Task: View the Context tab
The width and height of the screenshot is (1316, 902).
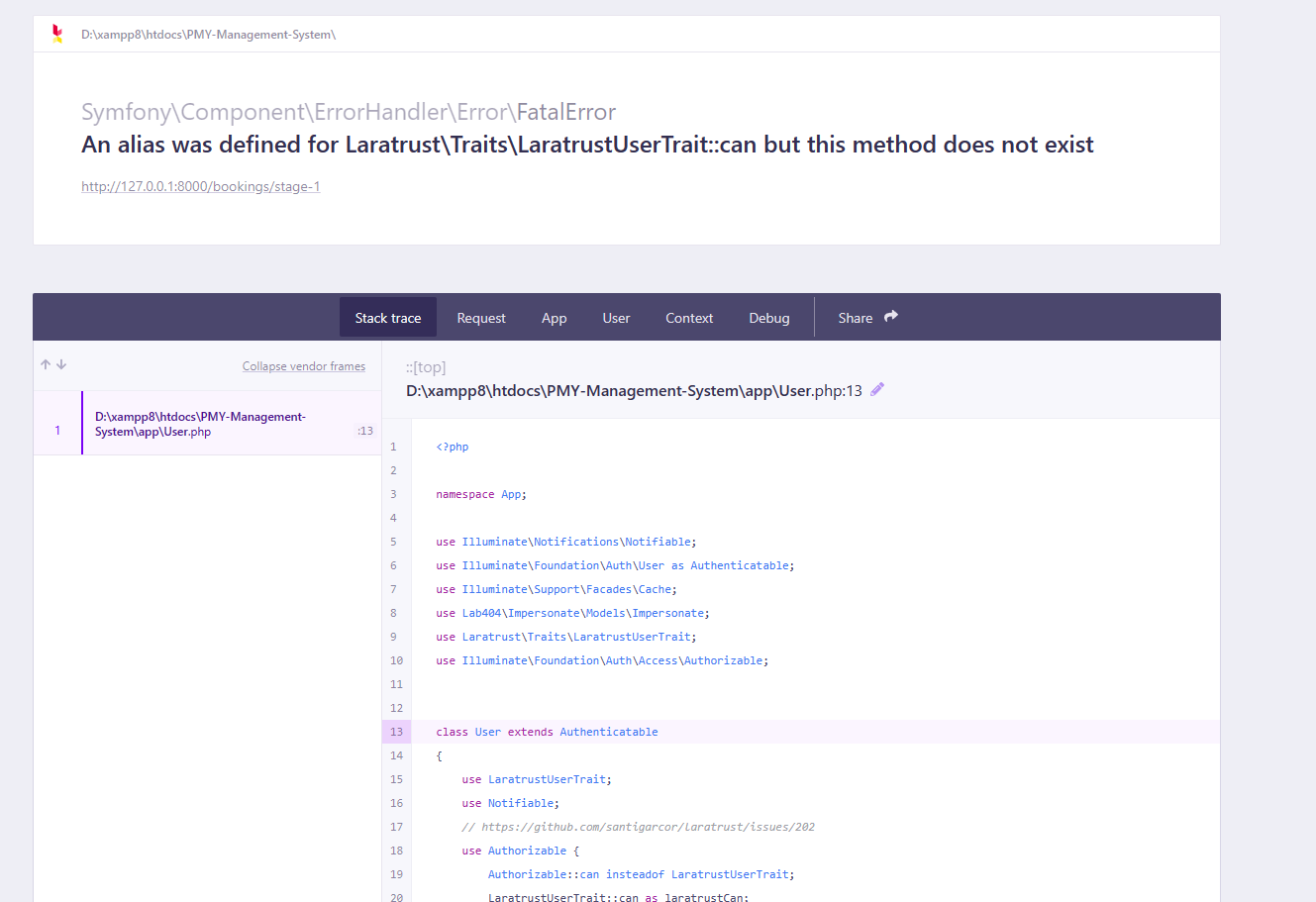Action: [x=689, y=318]
